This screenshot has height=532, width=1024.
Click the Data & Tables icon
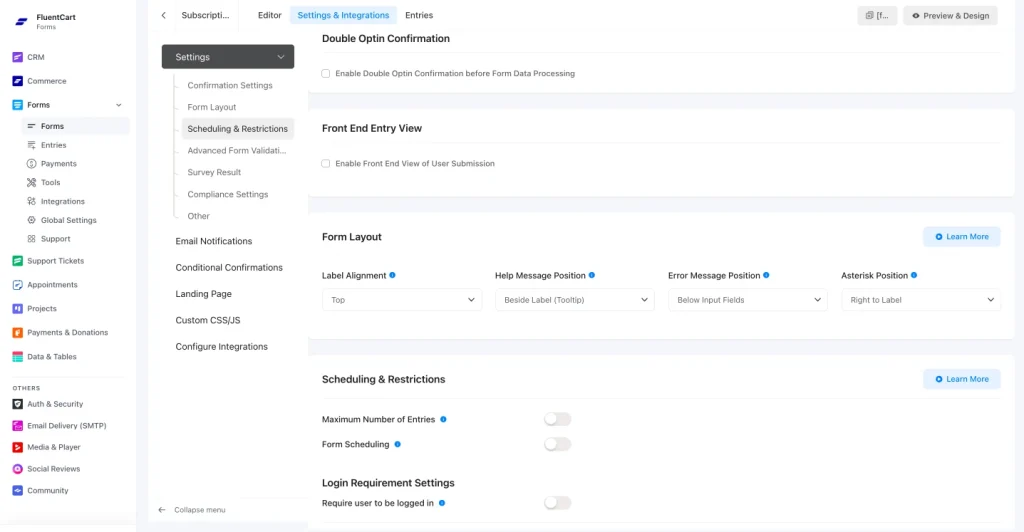pyautogui.click(x=18, y=356)
